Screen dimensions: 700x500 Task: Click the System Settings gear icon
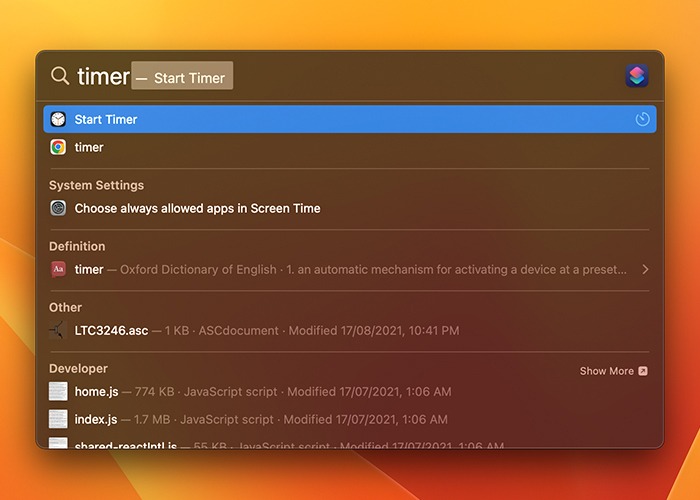coord(58,208)
